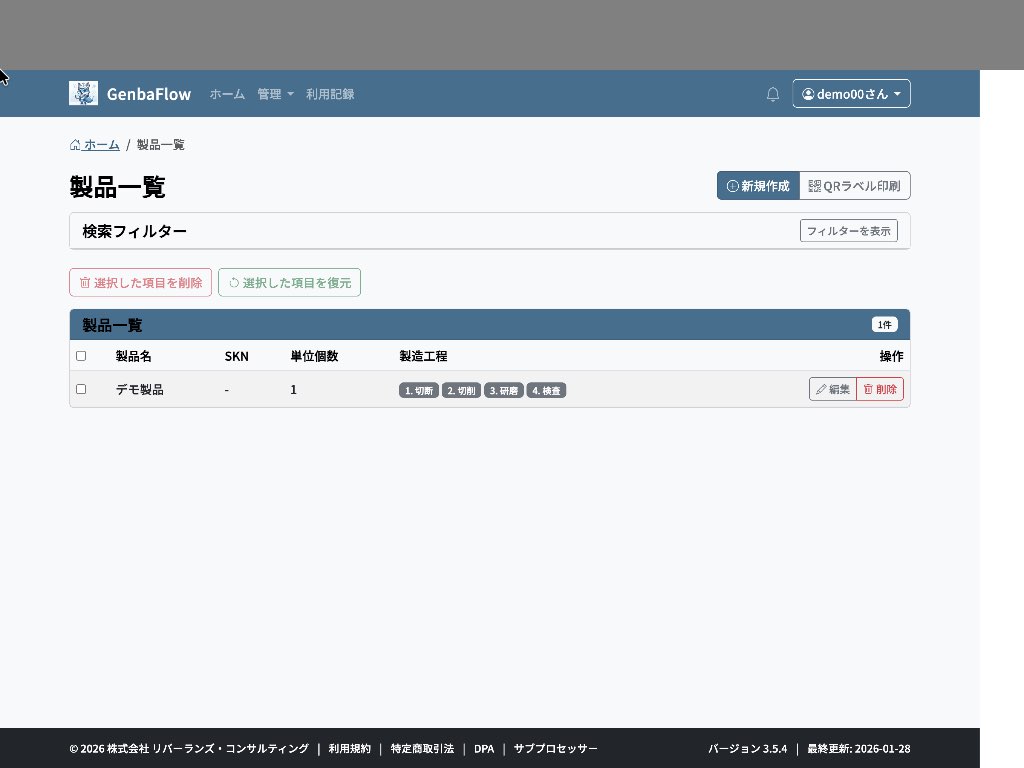The width and height of the screenshot is (1024, 768).
Task: Open the demo00さん user menu
Action: coord(851,94)
